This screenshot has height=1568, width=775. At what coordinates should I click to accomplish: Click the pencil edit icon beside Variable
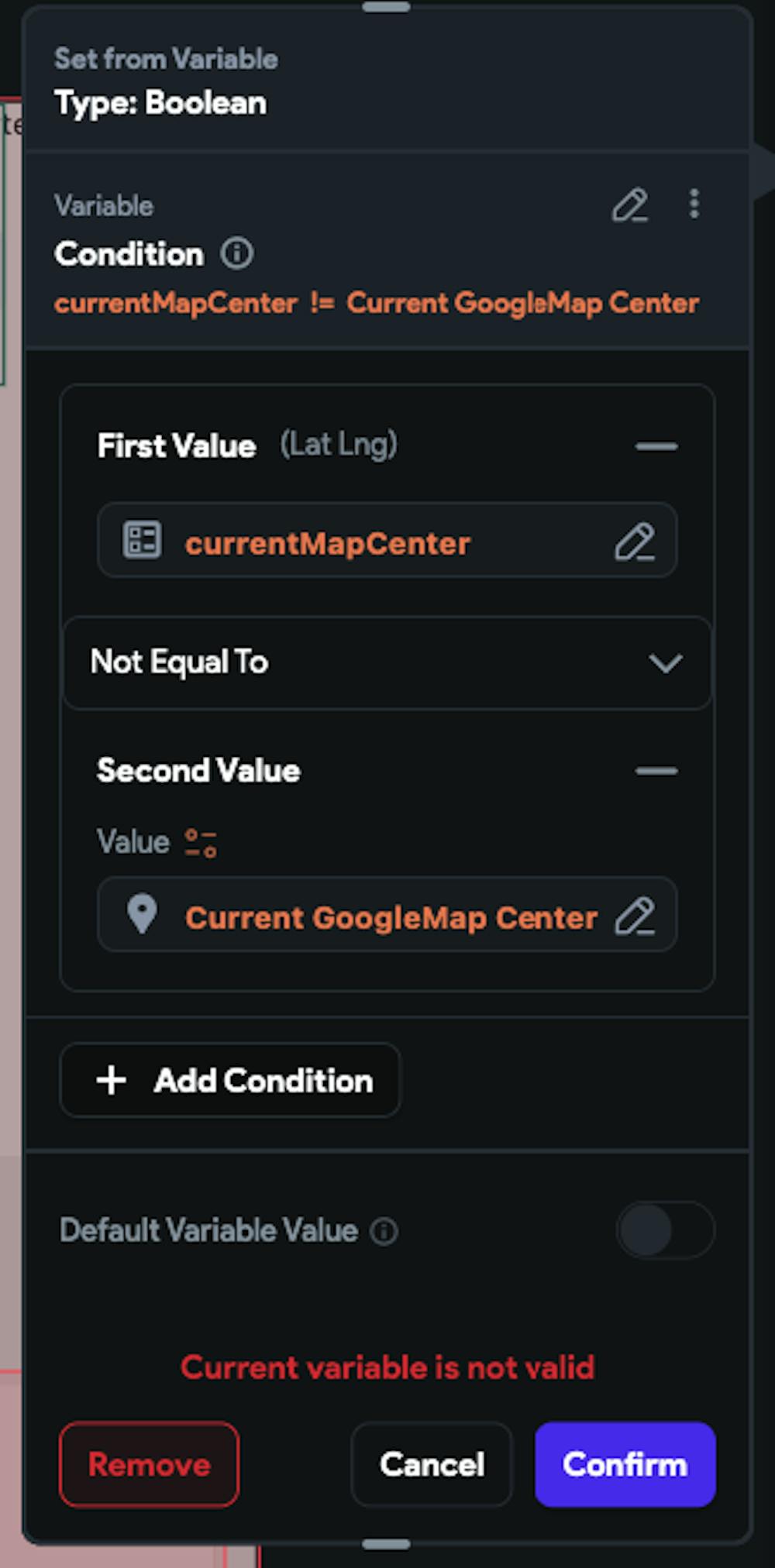[x=630, y=205]
